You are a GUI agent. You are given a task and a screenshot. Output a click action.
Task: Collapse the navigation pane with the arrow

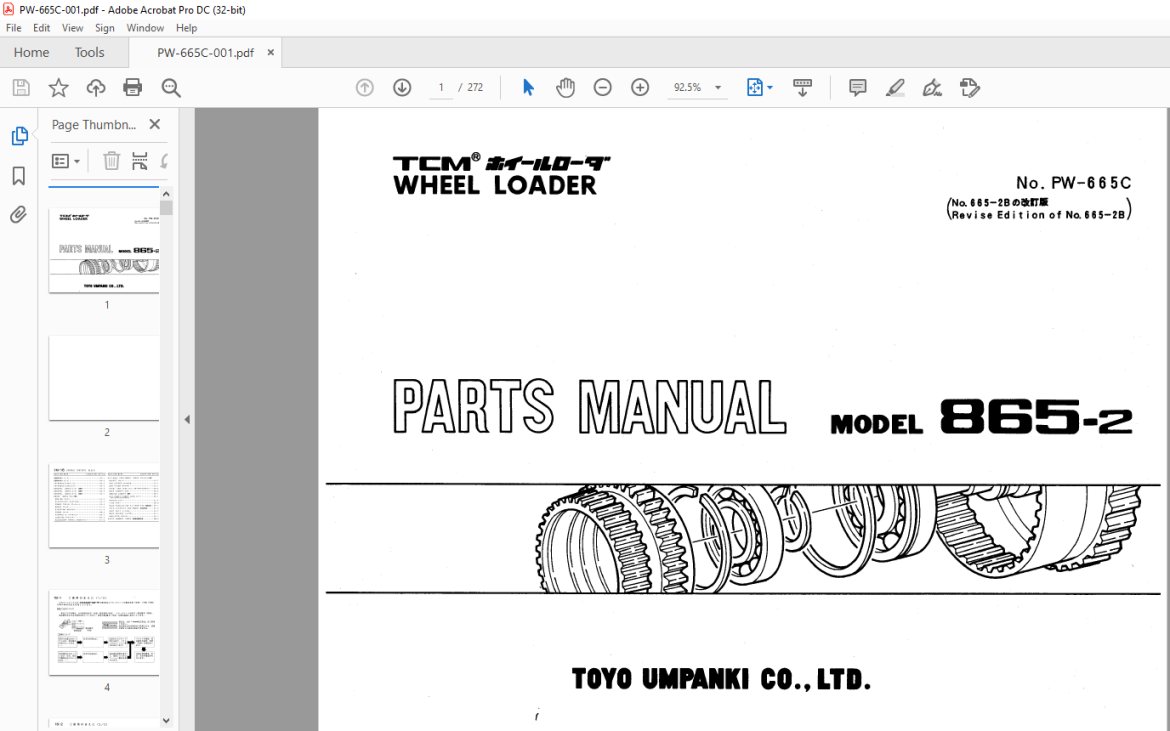click(187, 419)
